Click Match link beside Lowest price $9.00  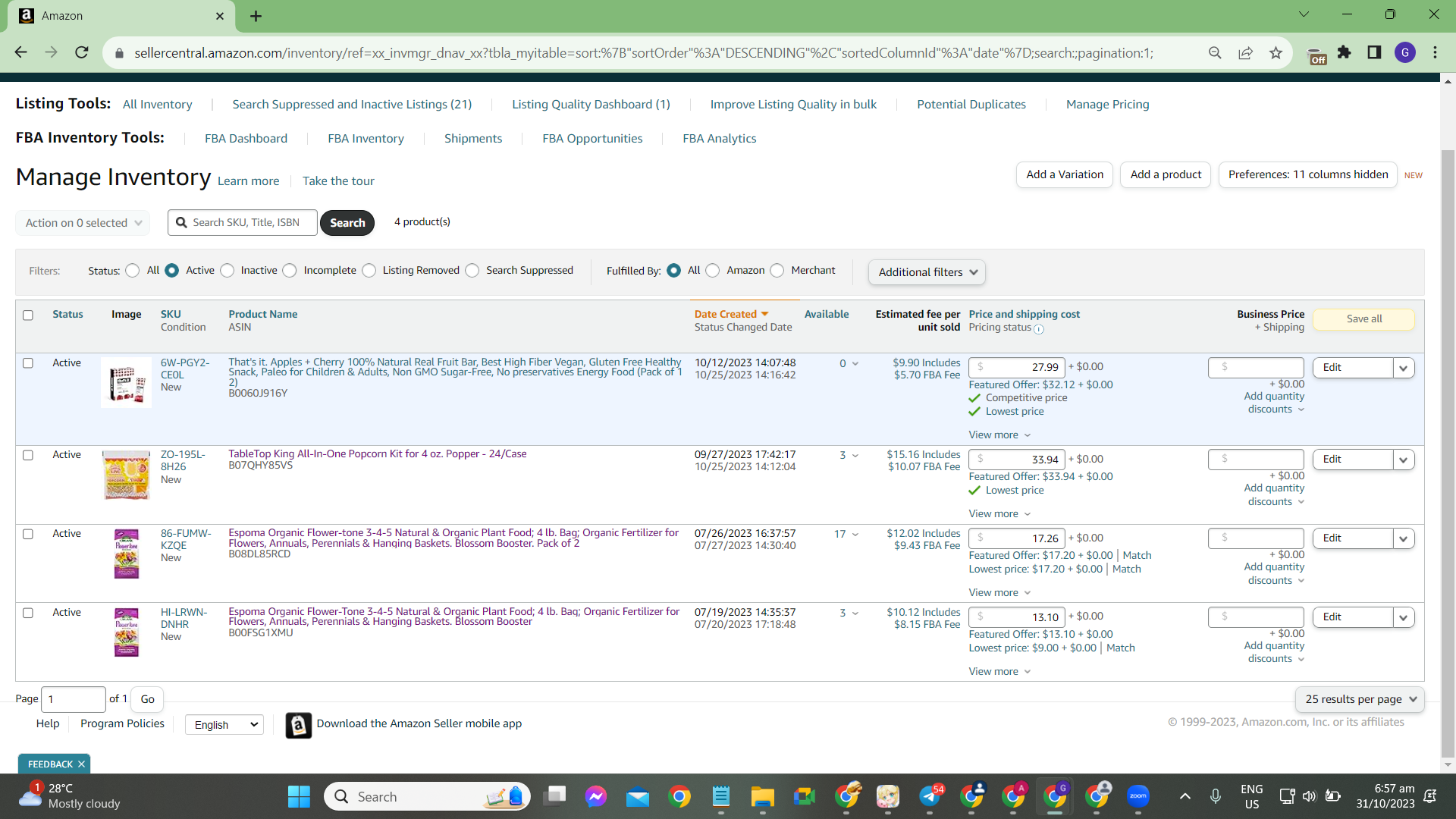pos(1120,648)
